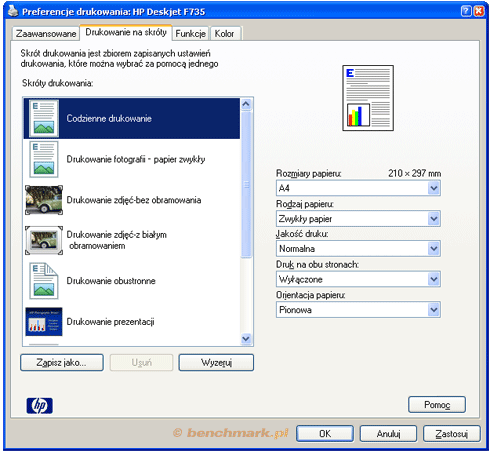The height and width of the screenshot is (452, 490).
Task: Click the help question mark in title bar
Action: [x=466, y=11]
